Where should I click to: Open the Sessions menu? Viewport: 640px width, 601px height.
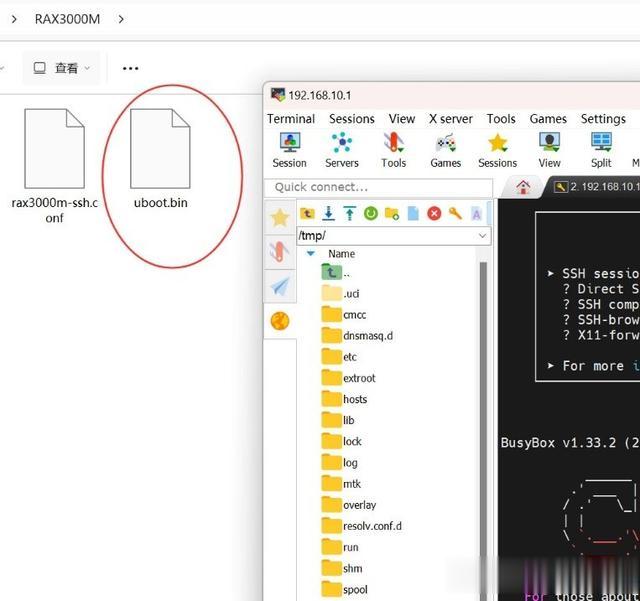(x=352, y=119)
